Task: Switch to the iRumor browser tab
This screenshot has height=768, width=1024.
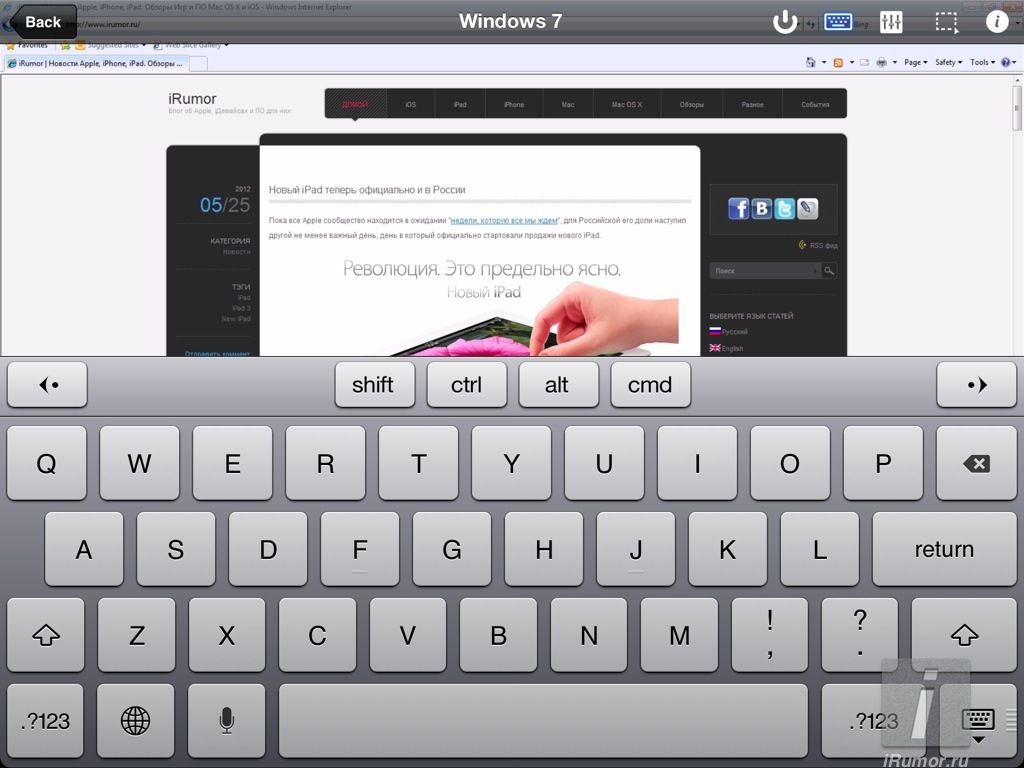Action: click(x=97, y=63)
